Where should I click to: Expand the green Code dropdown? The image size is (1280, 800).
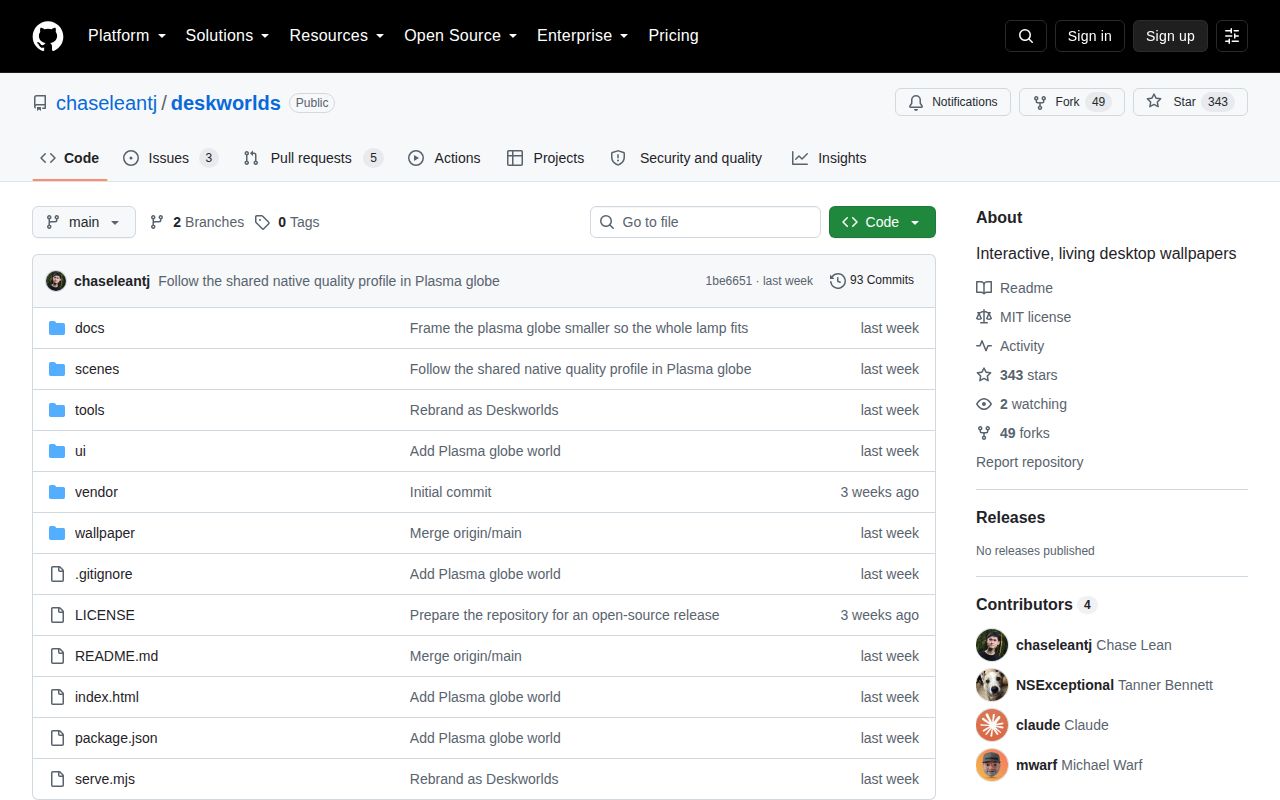(882, 222)
